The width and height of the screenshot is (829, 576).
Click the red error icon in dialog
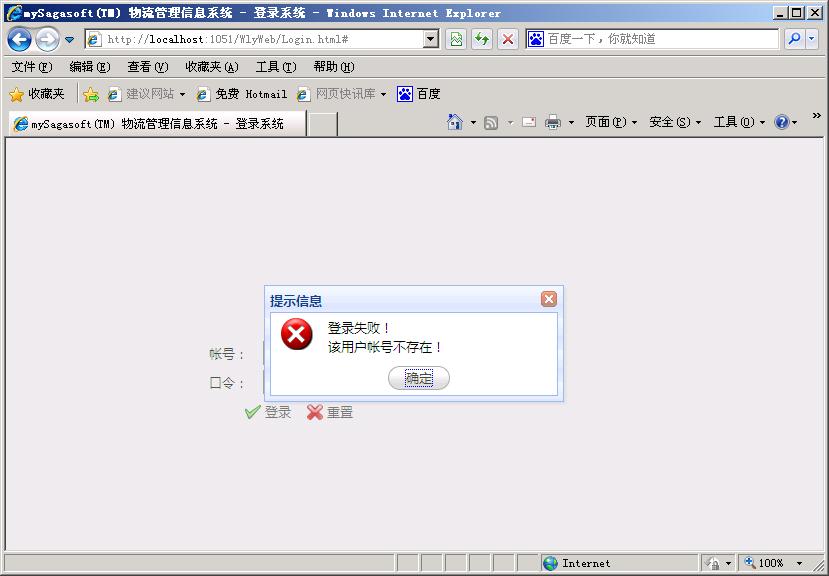click(x=297, y=334)
